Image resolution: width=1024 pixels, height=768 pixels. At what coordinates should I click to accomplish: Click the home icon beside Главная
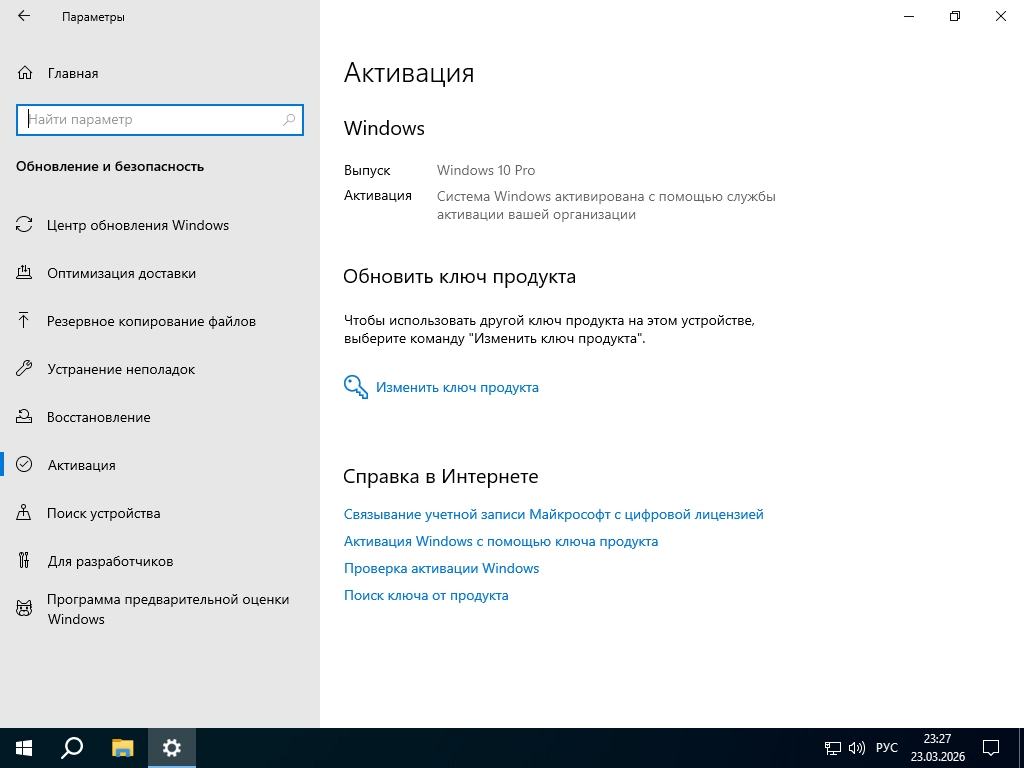coord(25,72)
